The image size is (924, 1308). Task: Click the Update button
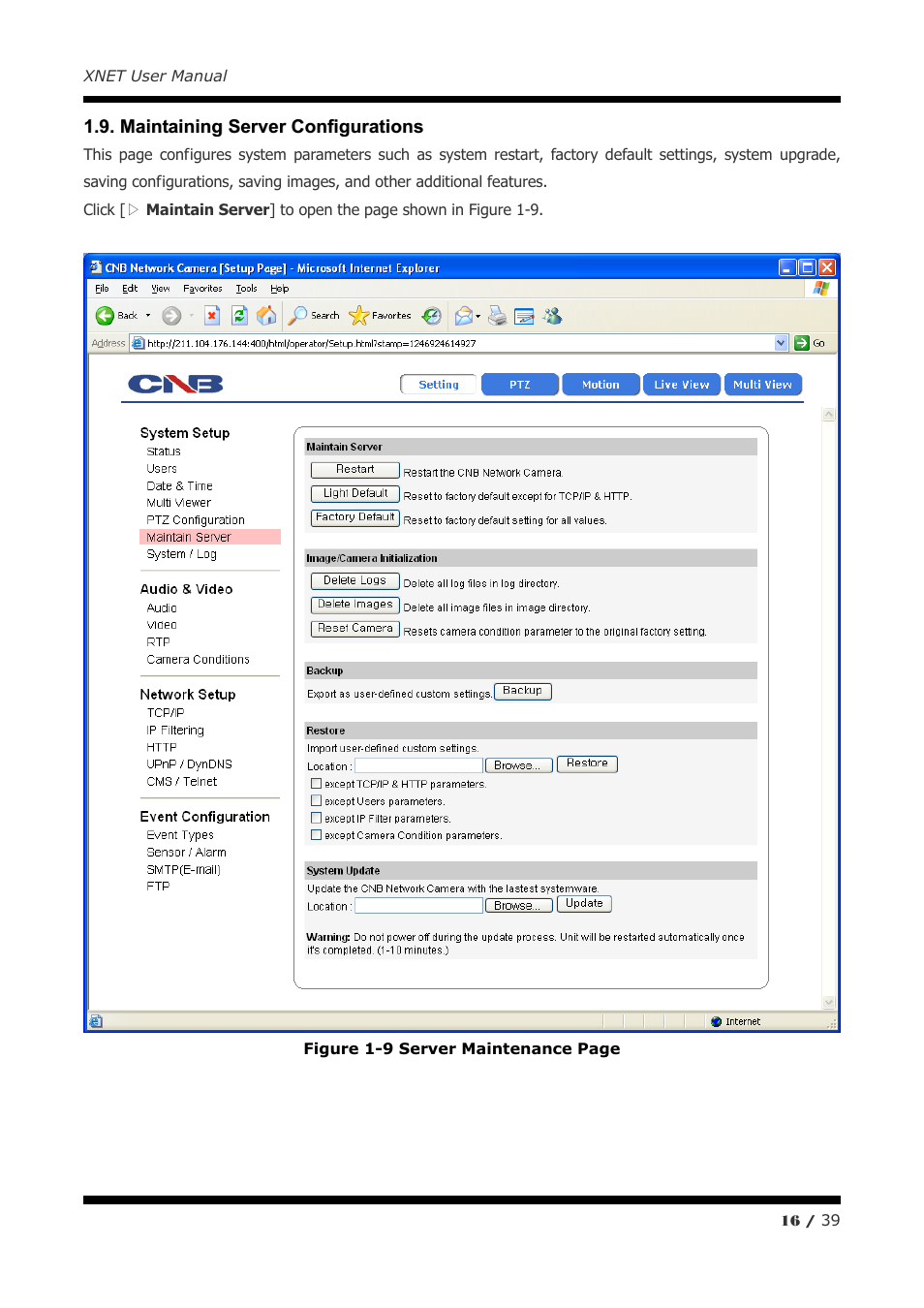tap(584, 904)
